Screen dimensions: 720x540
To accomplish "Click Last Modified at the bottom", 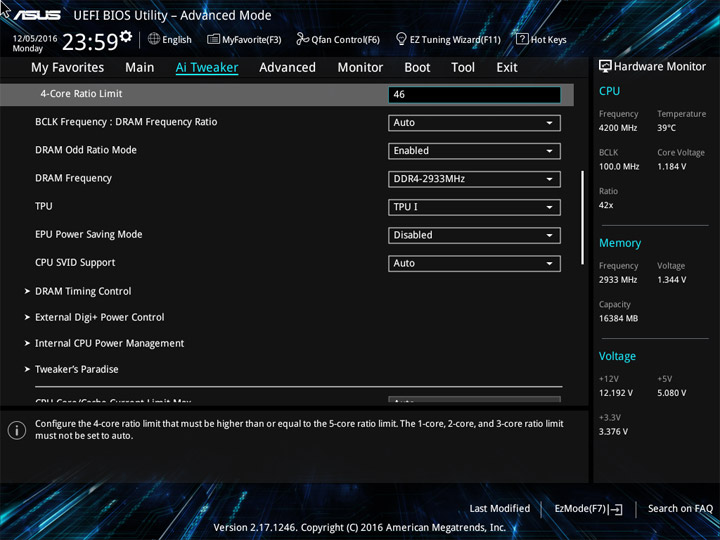I will 500,508.
